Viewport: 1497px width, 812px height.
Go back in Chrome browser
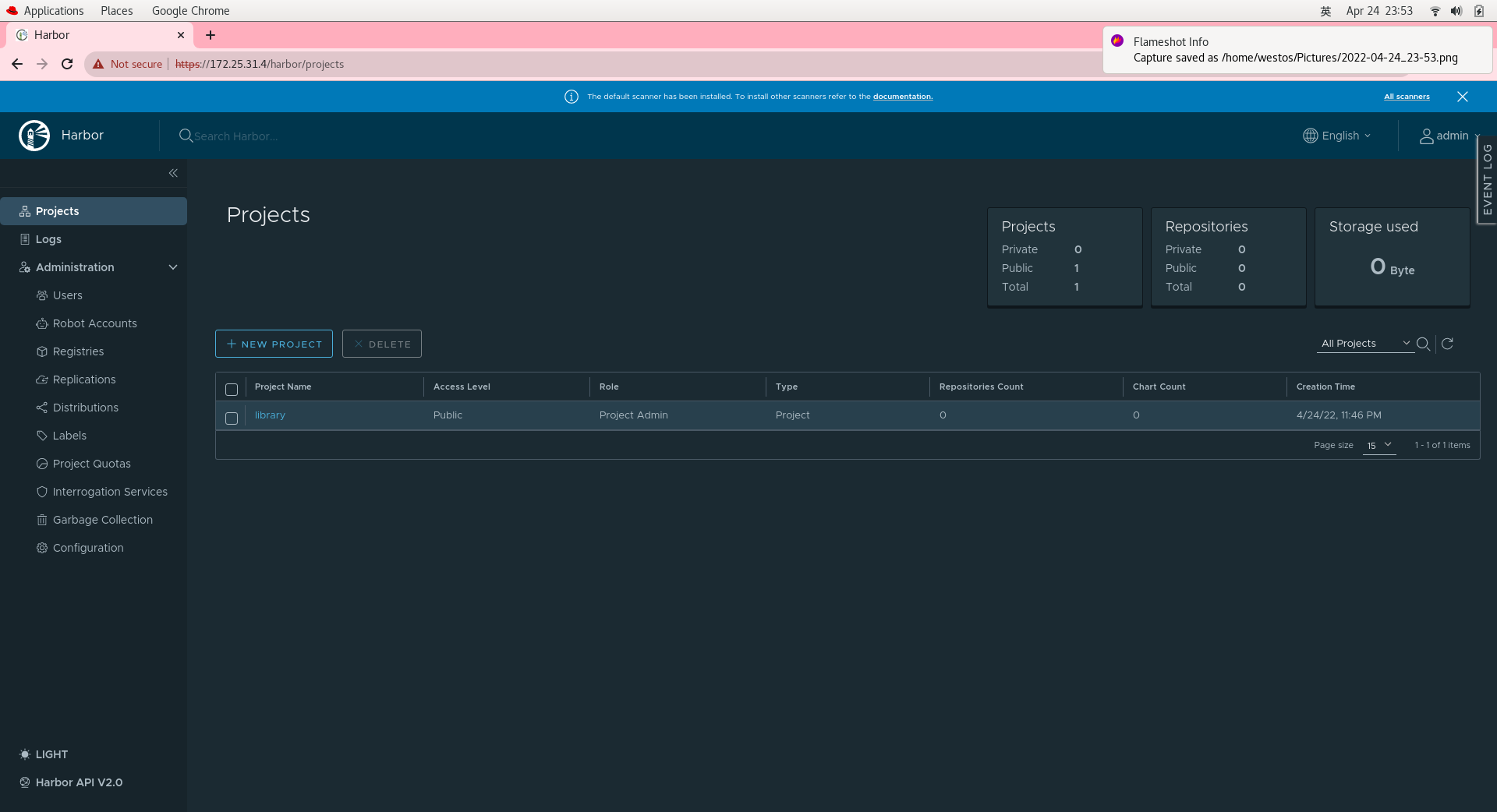[17, 64]
